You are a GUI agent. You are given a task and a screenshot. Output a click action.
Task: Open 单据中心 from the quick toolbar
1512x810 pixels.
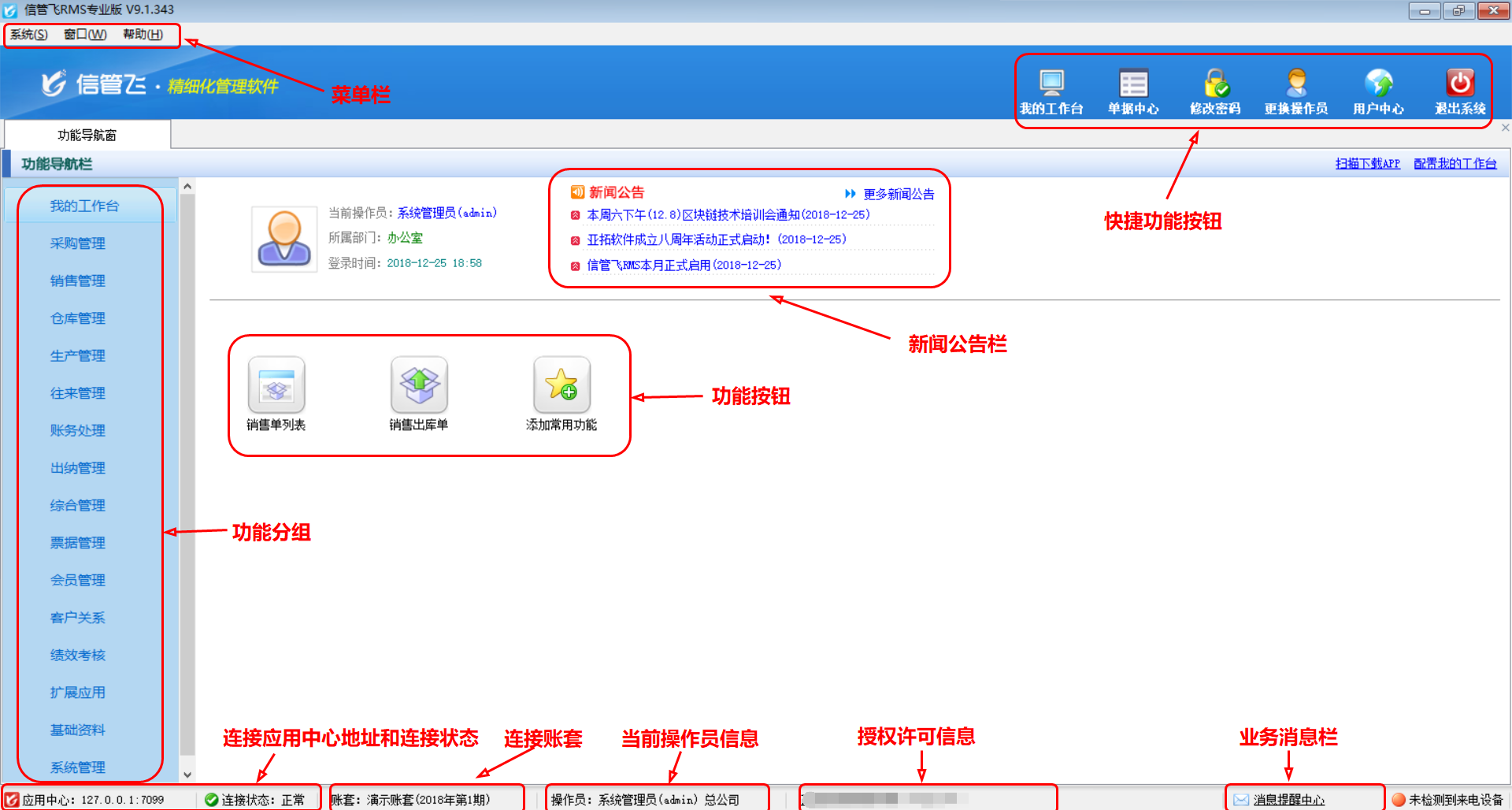tap(1133, 84)
